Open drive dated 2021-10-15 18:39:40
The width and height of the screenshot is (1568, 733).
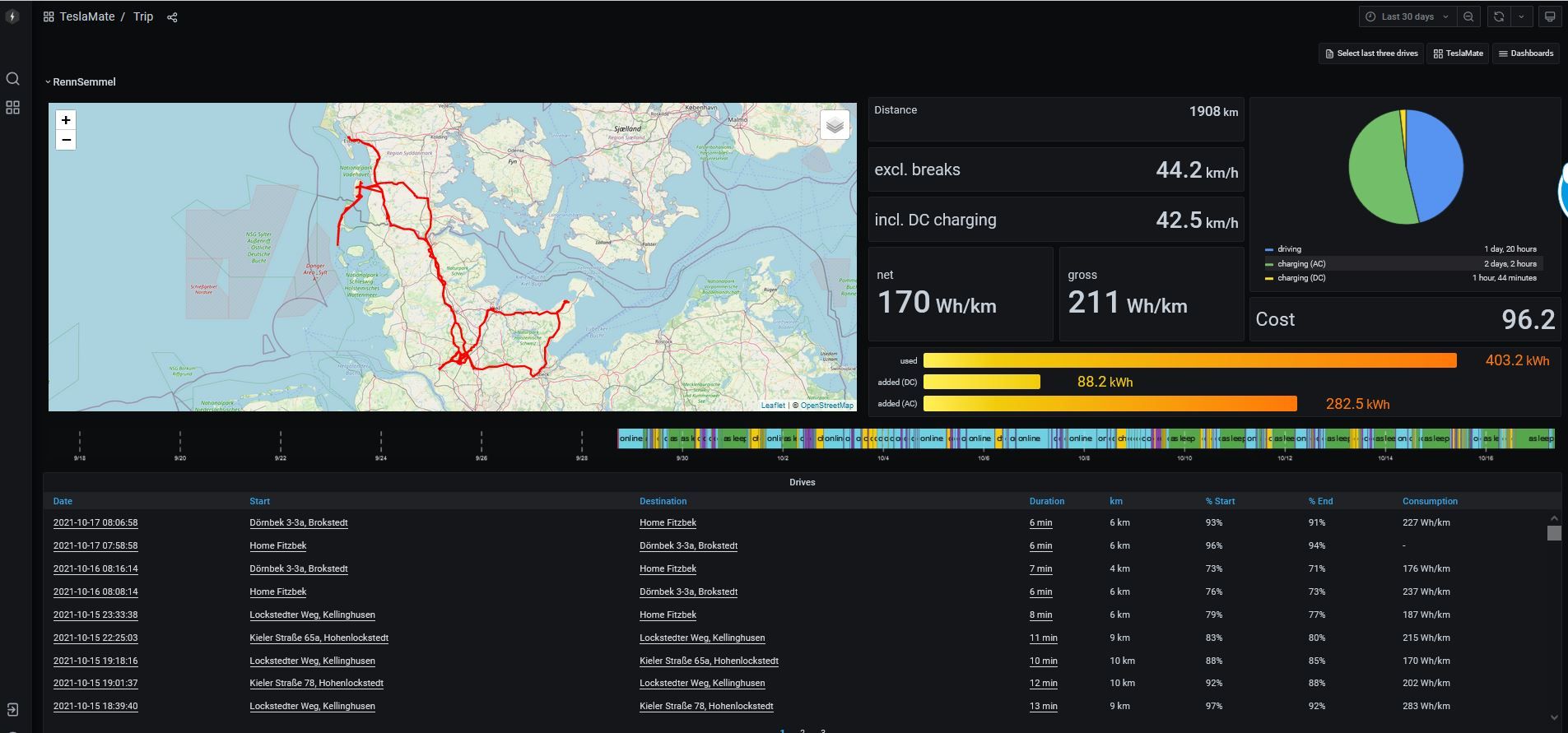pyautogui.click(x=95, y=707)
